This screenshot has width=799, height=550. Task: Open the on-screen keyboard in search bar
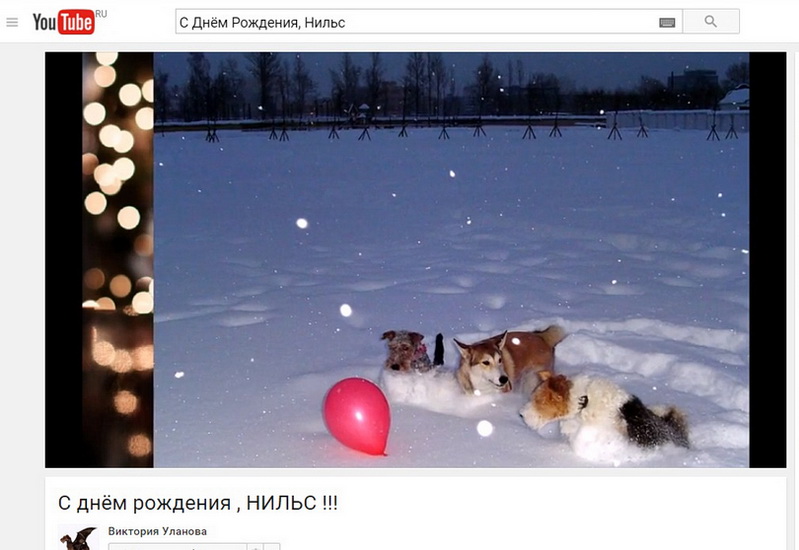coord(667,22)
